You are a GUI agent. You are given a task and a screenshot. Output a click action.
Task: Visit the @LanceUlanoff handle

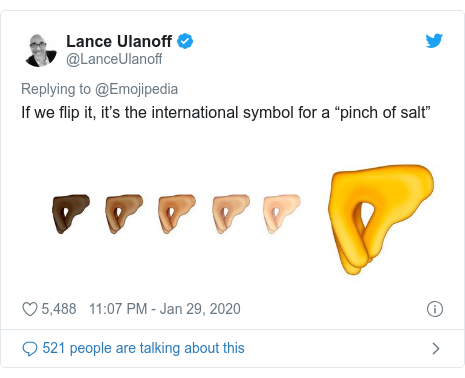pos(114,59)
